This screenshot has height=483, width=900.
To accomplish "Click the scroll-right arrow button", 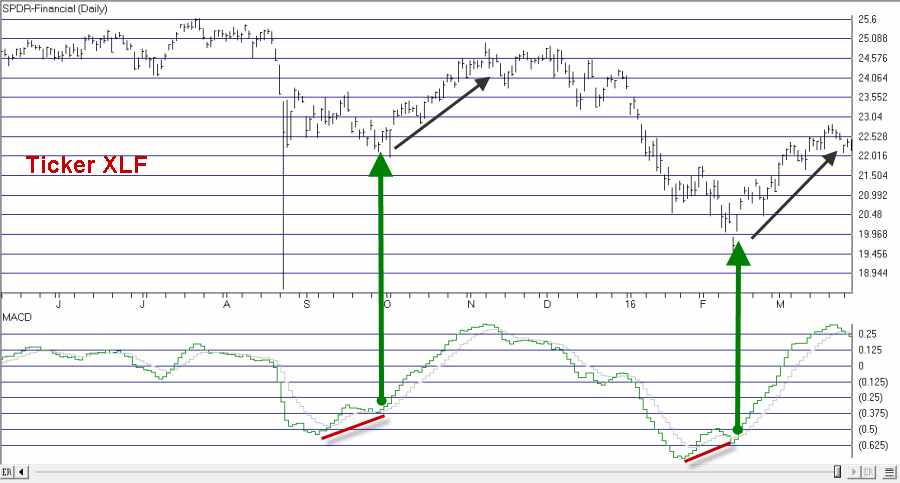I will point(854,472).
